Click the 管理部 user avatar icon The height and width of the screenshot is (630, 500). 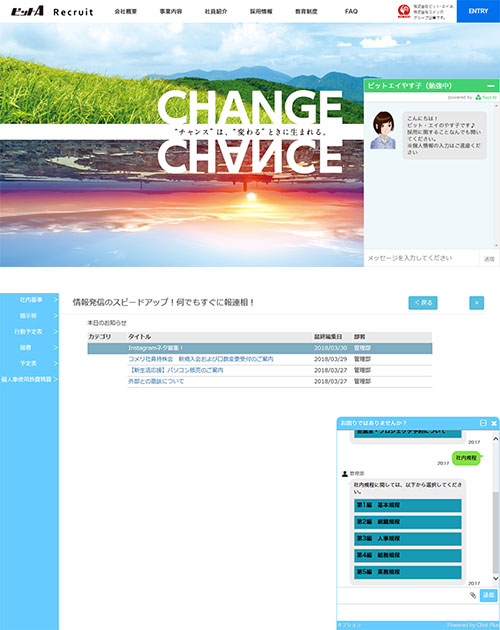pos(344,474)
